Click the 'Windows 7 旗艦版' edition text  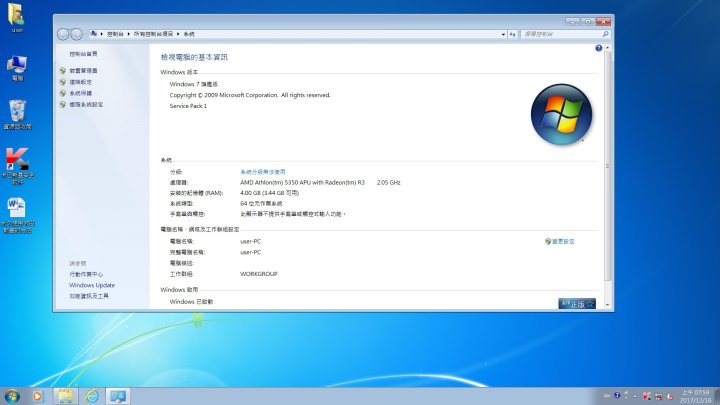(x=193, y=84)
